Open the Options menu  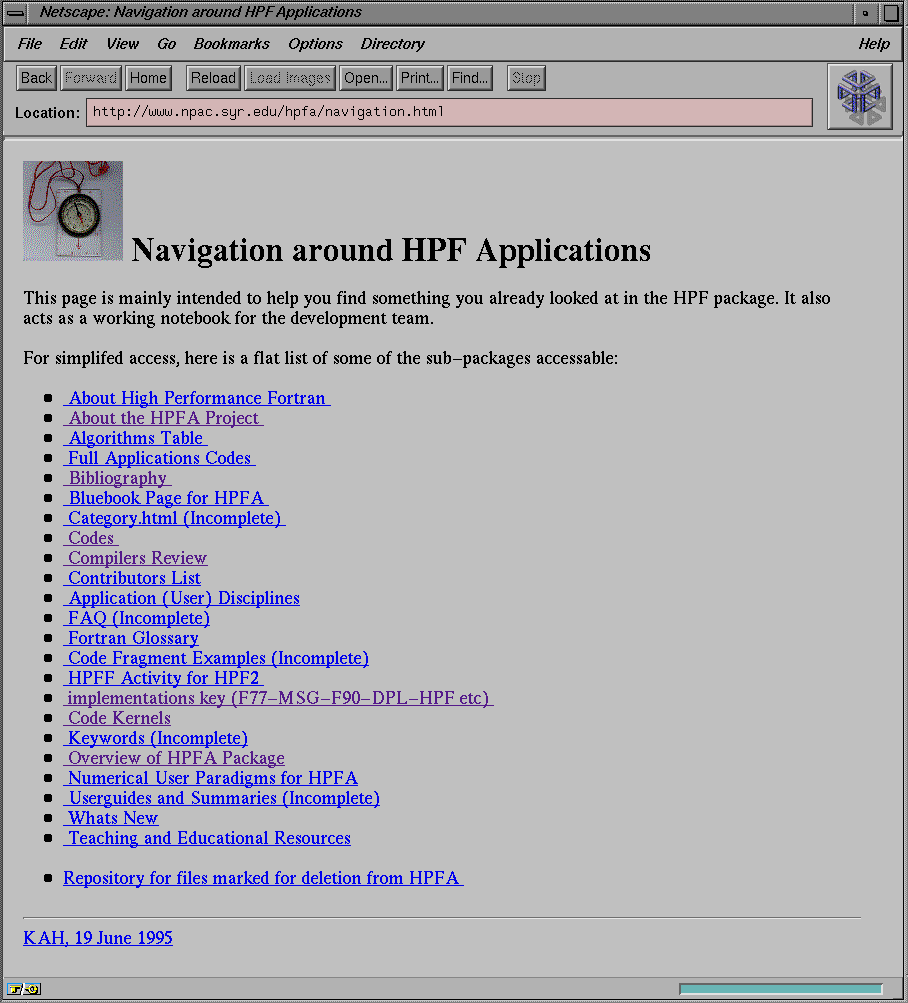pyautogui.click(x=315, y=43)
